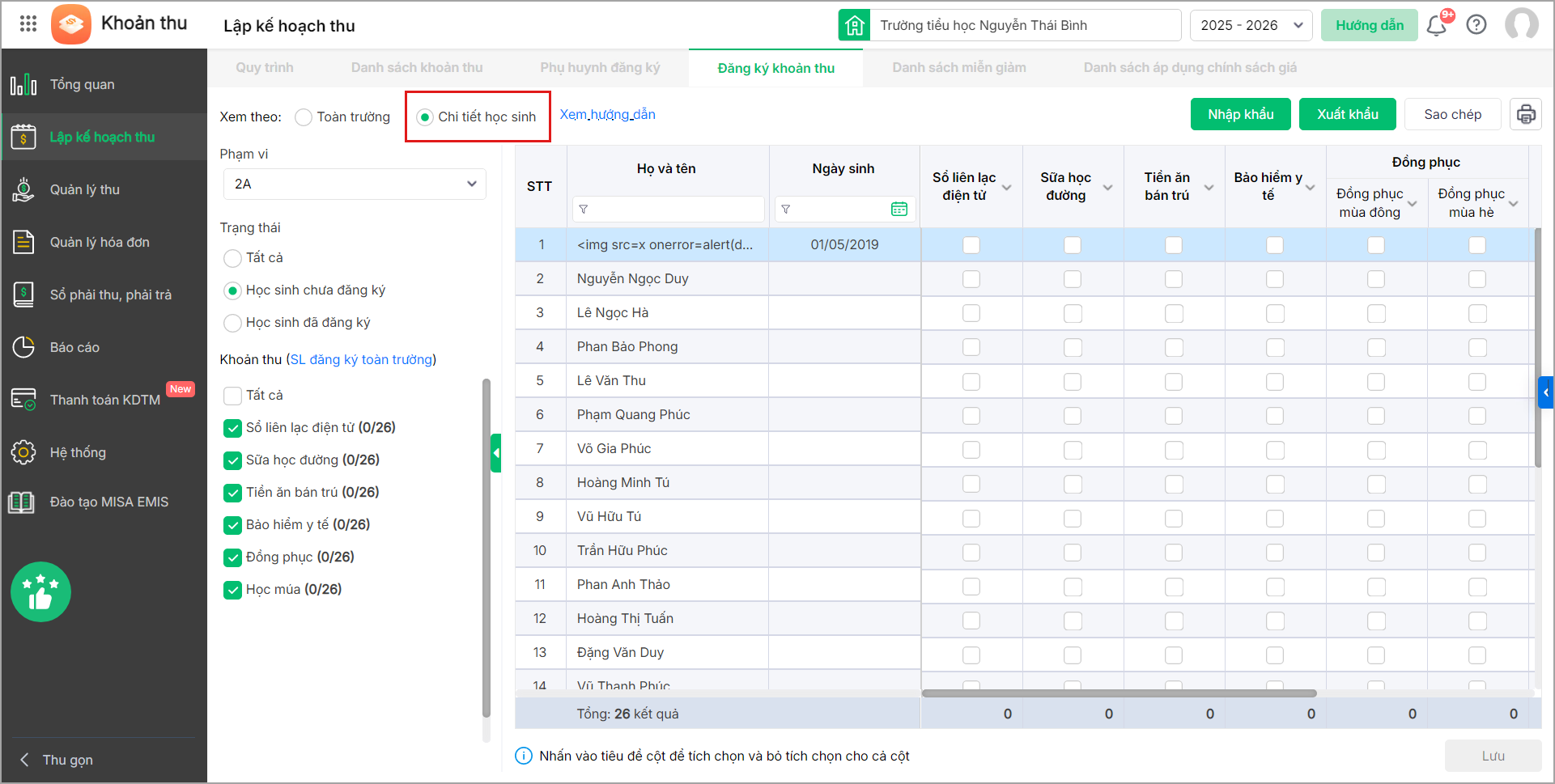Open the blue side panel arrow tab

[x=1546, y=392]
